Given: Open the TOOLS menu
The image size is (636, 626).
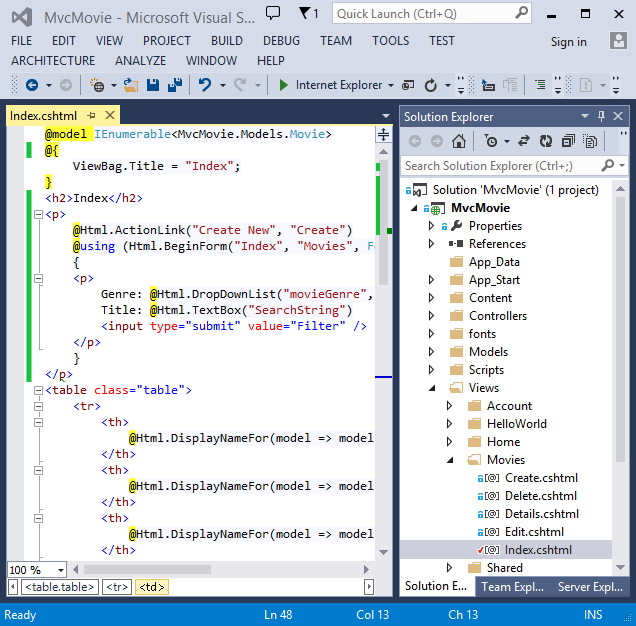Looking at the screenshot, I should (391, 41).
